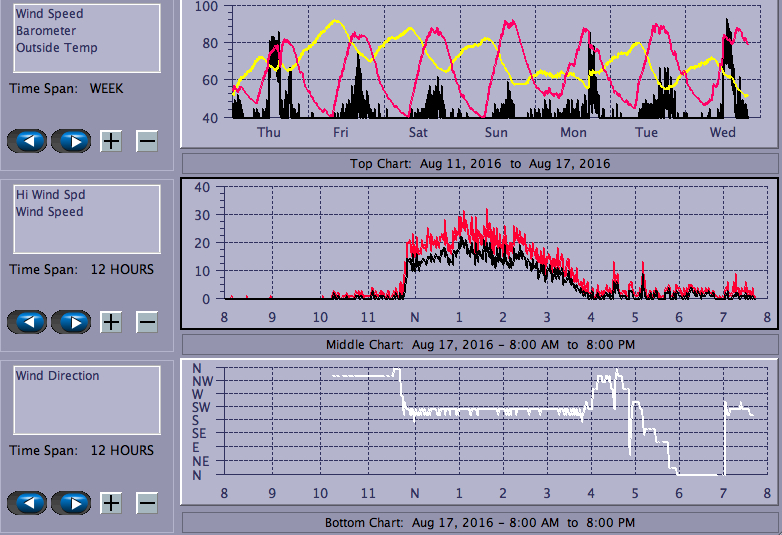
Task: Select Wind Direction in the bottom list
Action: 57,376
